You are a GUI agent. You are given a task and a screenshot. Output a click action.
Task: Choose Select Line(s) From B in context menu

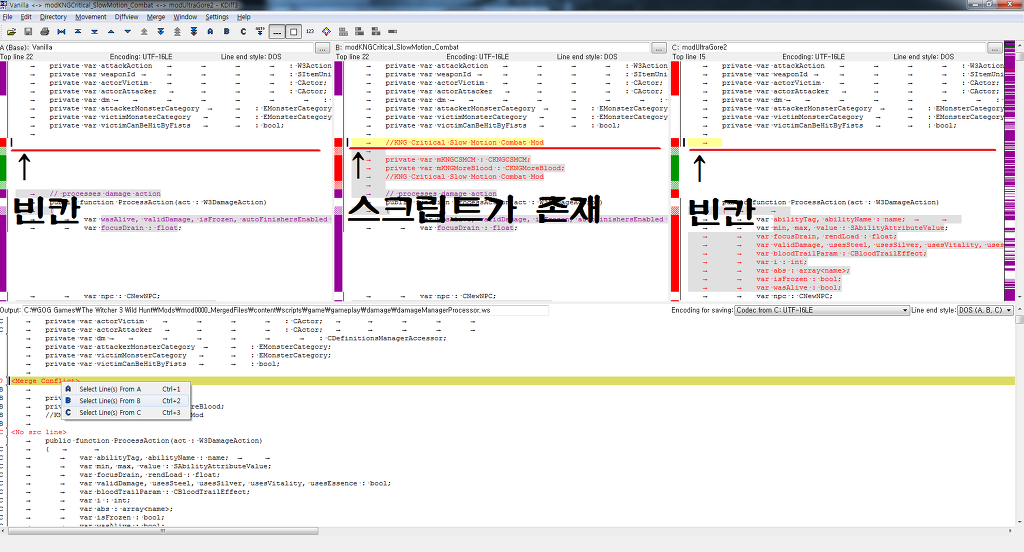(x=110, y=400)
